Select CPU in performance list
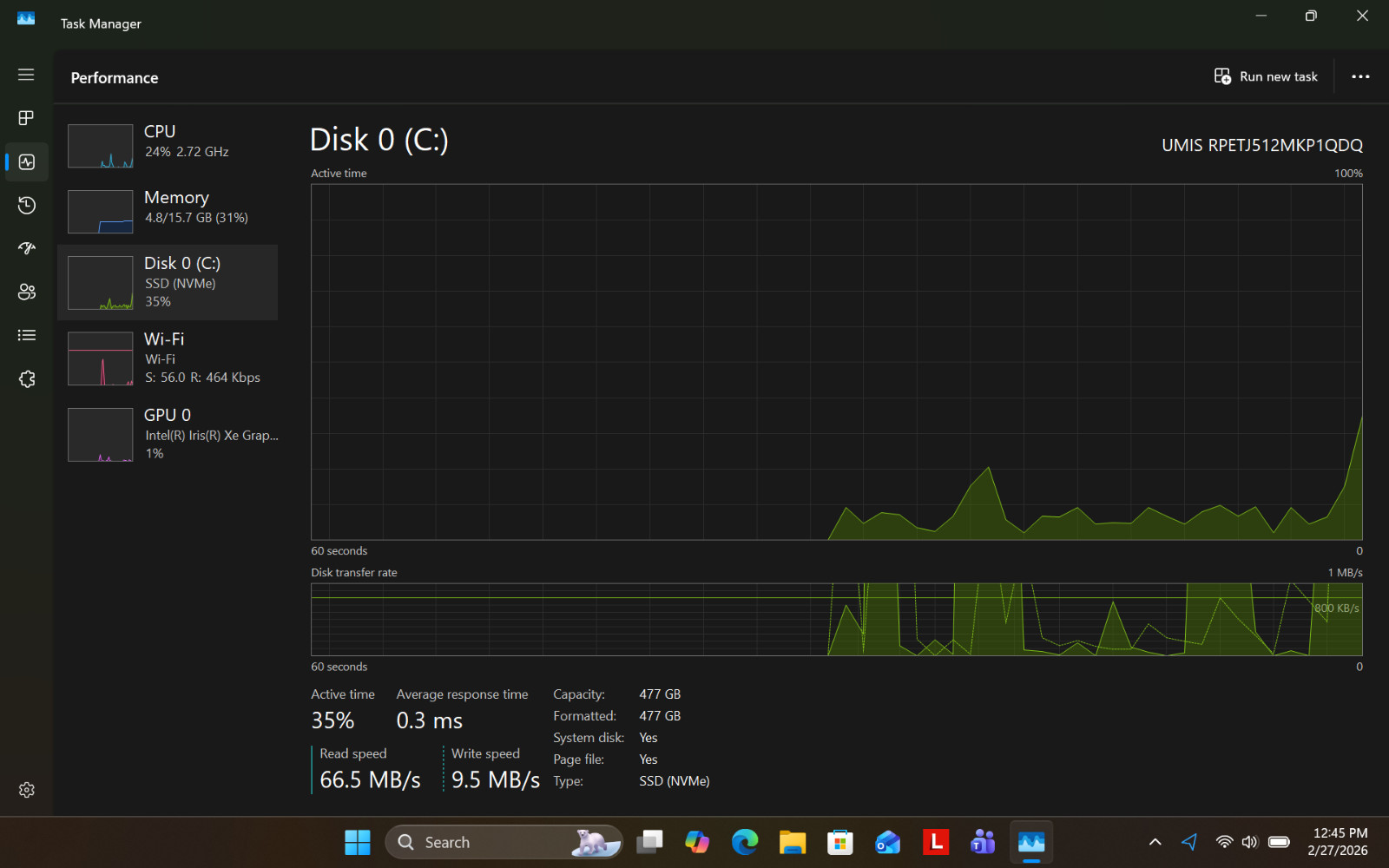The height and width of the screenshot is (868, 1389). (x=168, y=145)
